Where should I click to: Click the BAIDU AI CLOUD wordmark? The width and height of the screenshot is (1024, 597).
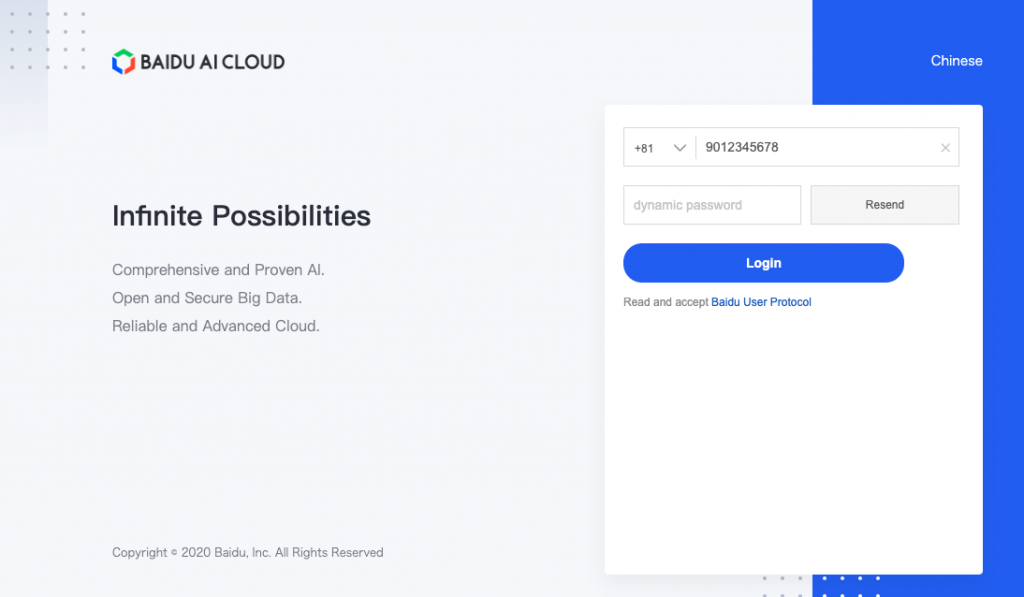tap(212, 62)
